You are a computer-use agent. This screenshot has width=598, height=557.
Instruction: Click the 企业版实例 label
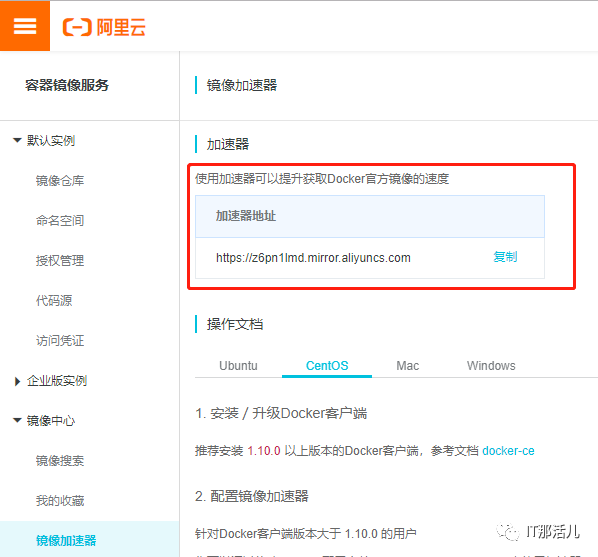pyautogui.click(x=57, y=381)
